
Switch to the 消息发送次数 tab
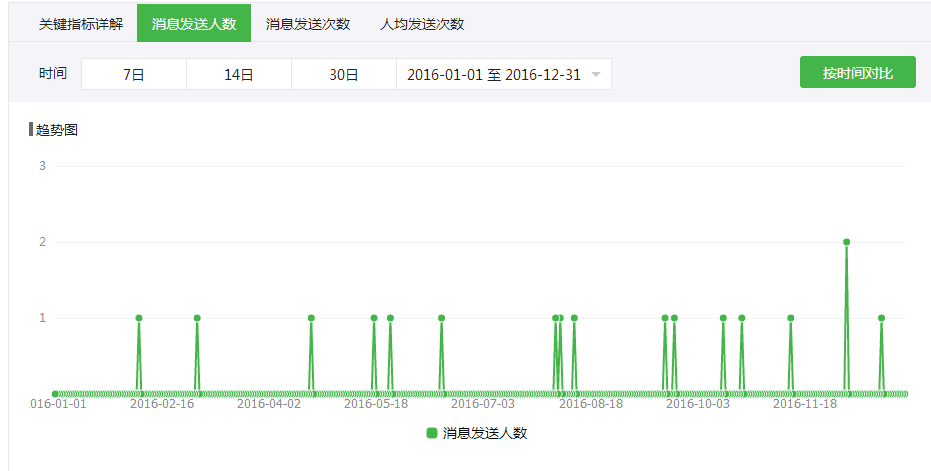click(308, 23)
